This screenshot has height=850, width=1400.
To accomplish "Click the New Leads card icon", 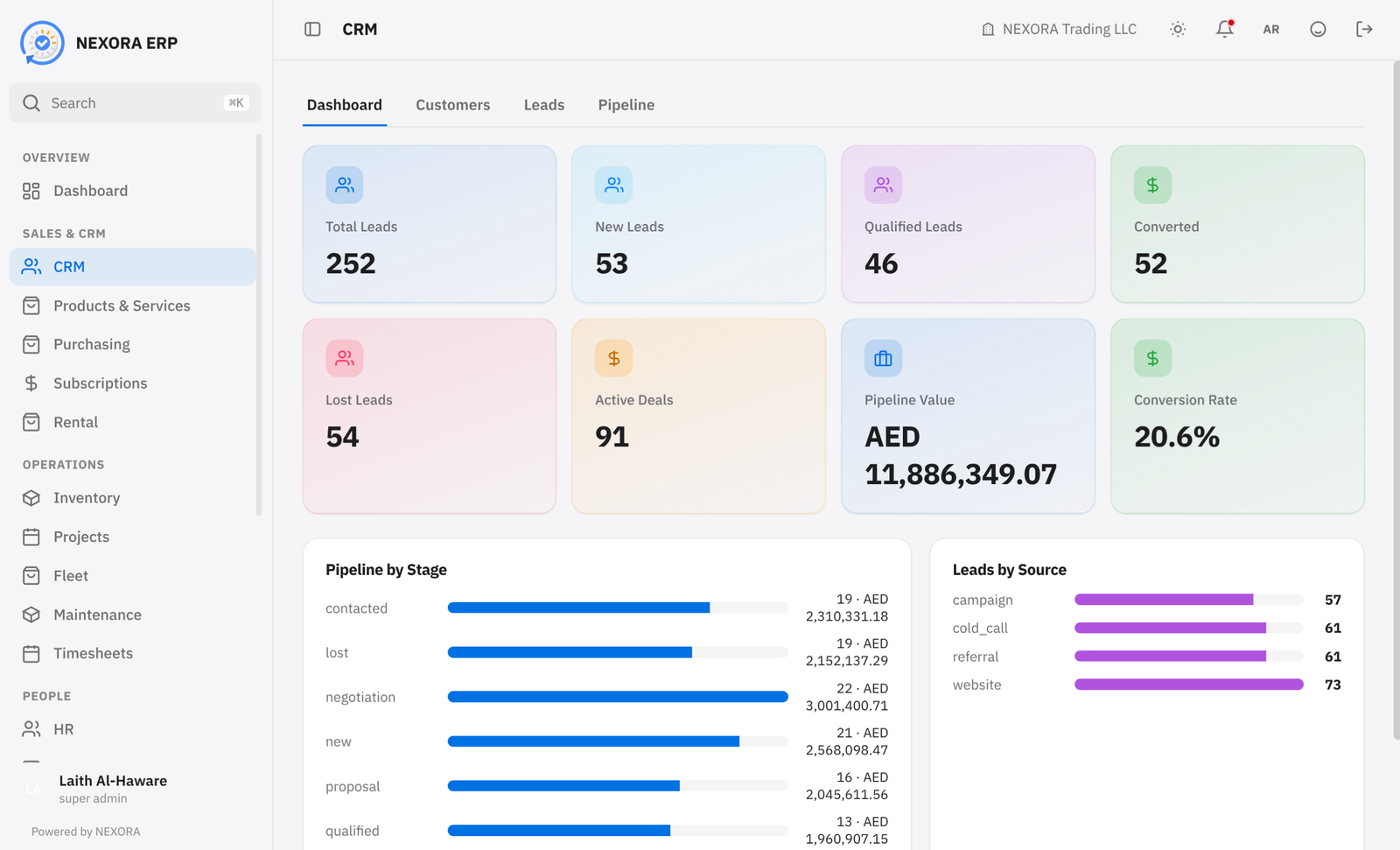I will (x=614, y=185).
